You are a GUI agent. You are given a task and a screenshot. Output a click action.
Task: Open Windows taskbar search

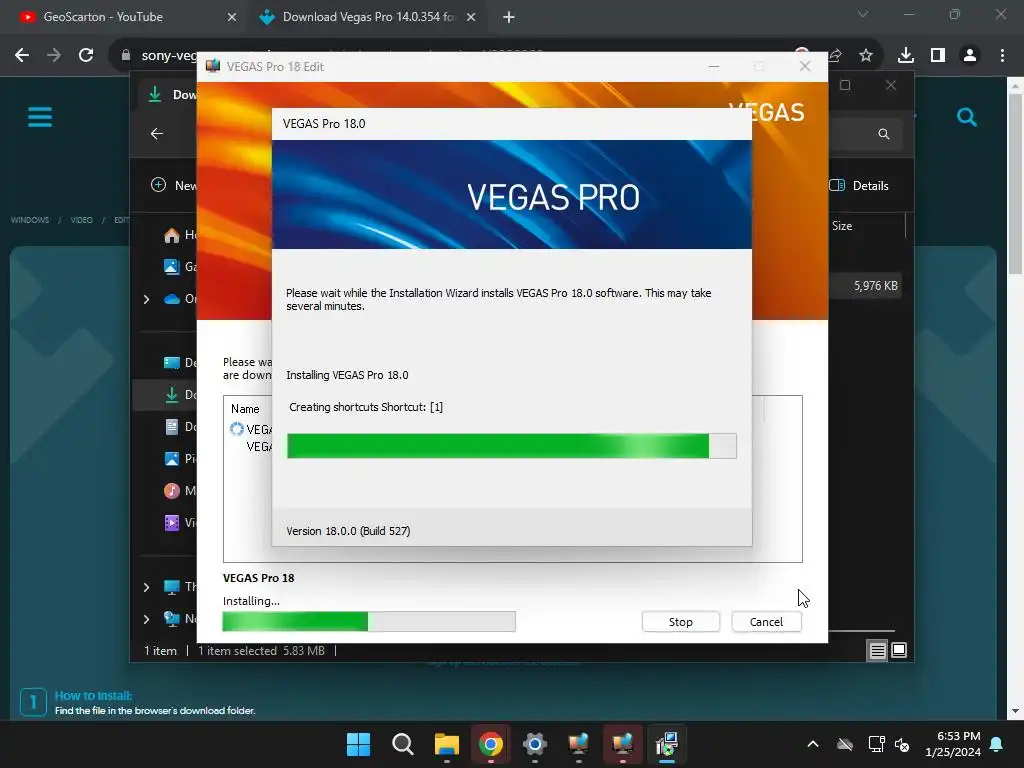click(x=403, y=744)
